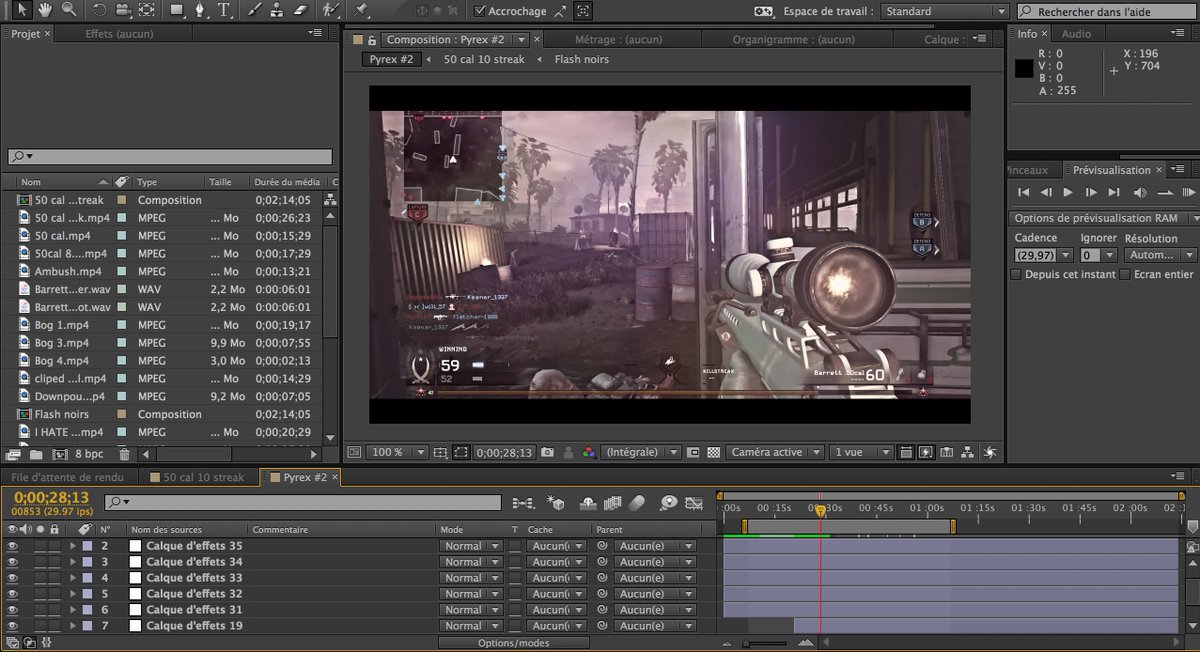Open the graph editor icon in timeline

tap(694, 502)
